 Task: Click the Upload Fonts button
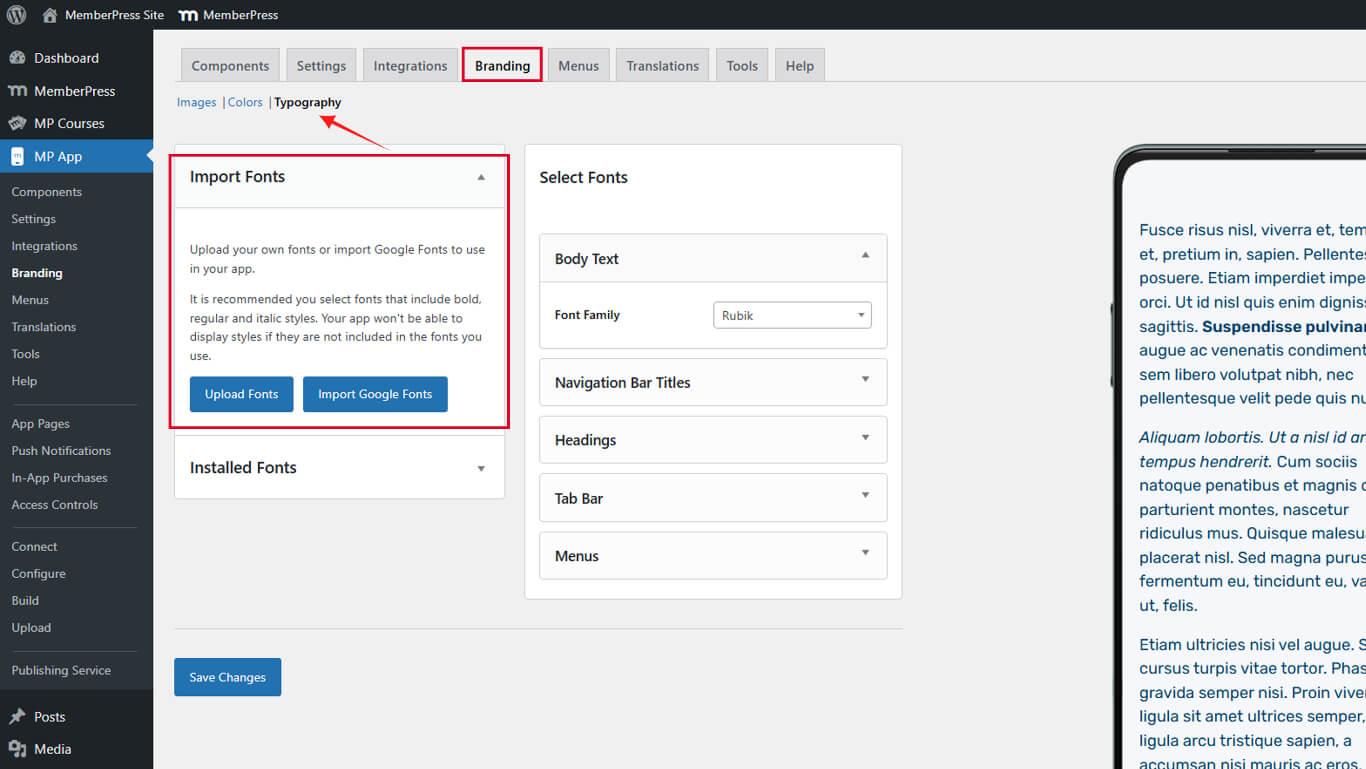[x=241, y=394]
